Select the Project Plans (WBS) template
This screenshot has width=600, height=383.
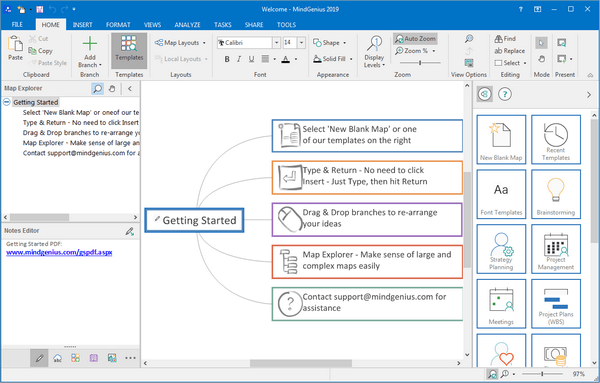point(556,304)
